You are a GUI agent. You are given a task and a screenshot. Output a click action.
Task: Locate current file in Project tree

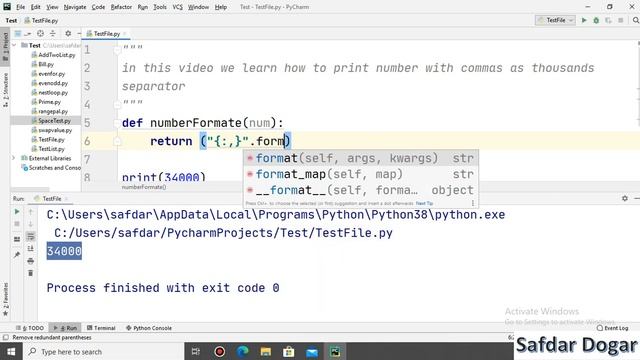40,33
